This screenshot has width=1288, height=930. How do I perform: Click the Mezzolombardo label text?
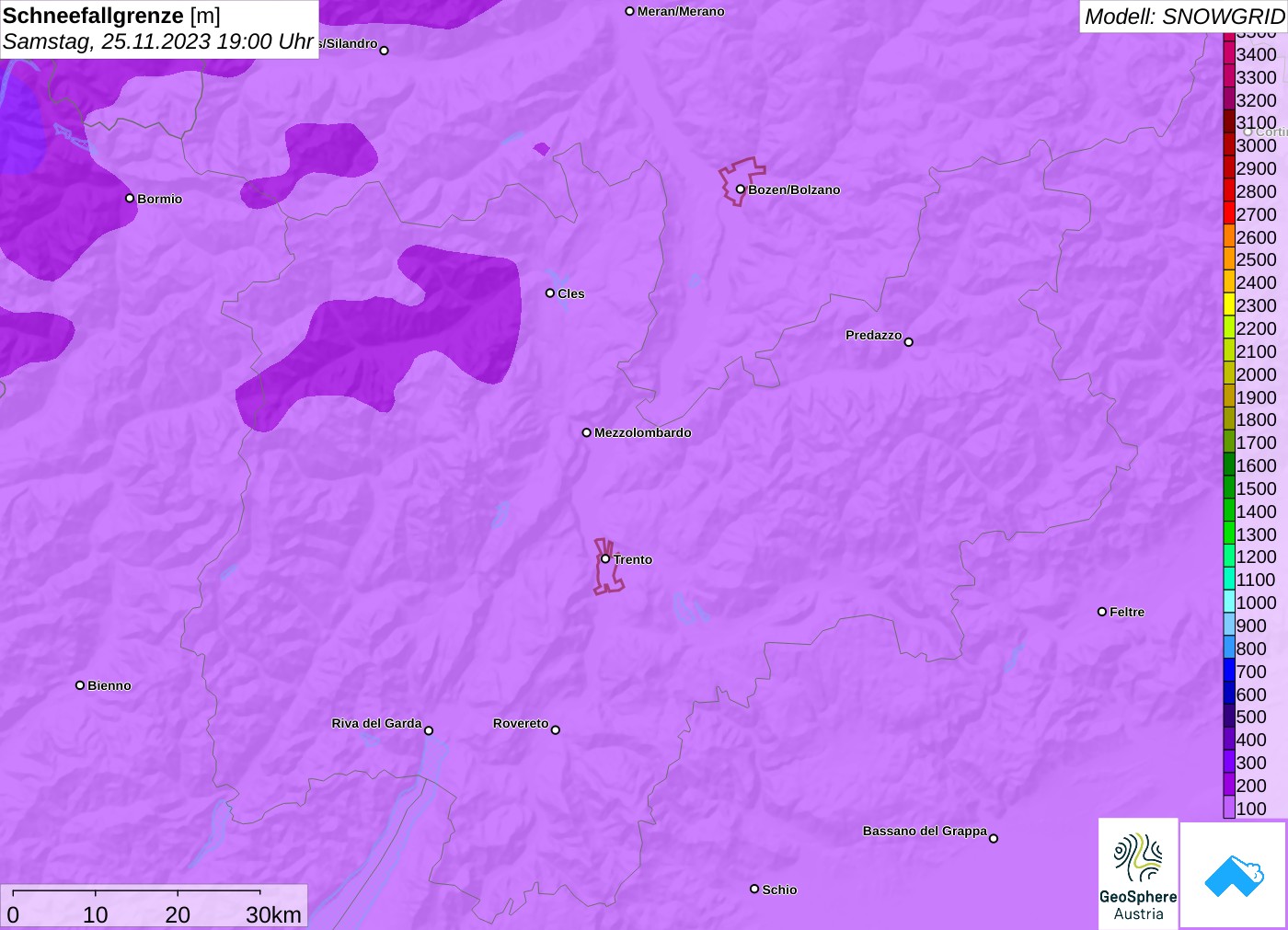point(642,432)
